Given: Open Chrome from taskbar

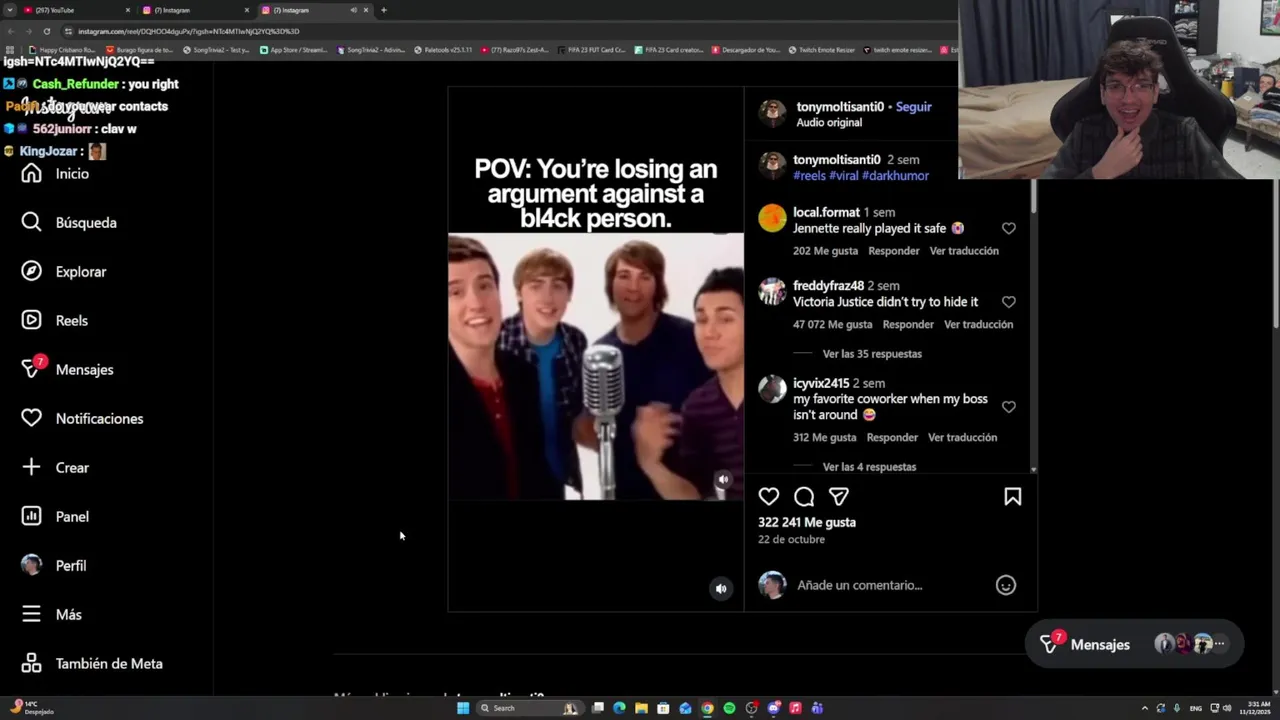Looking at the screenshot, I should 707,708.
